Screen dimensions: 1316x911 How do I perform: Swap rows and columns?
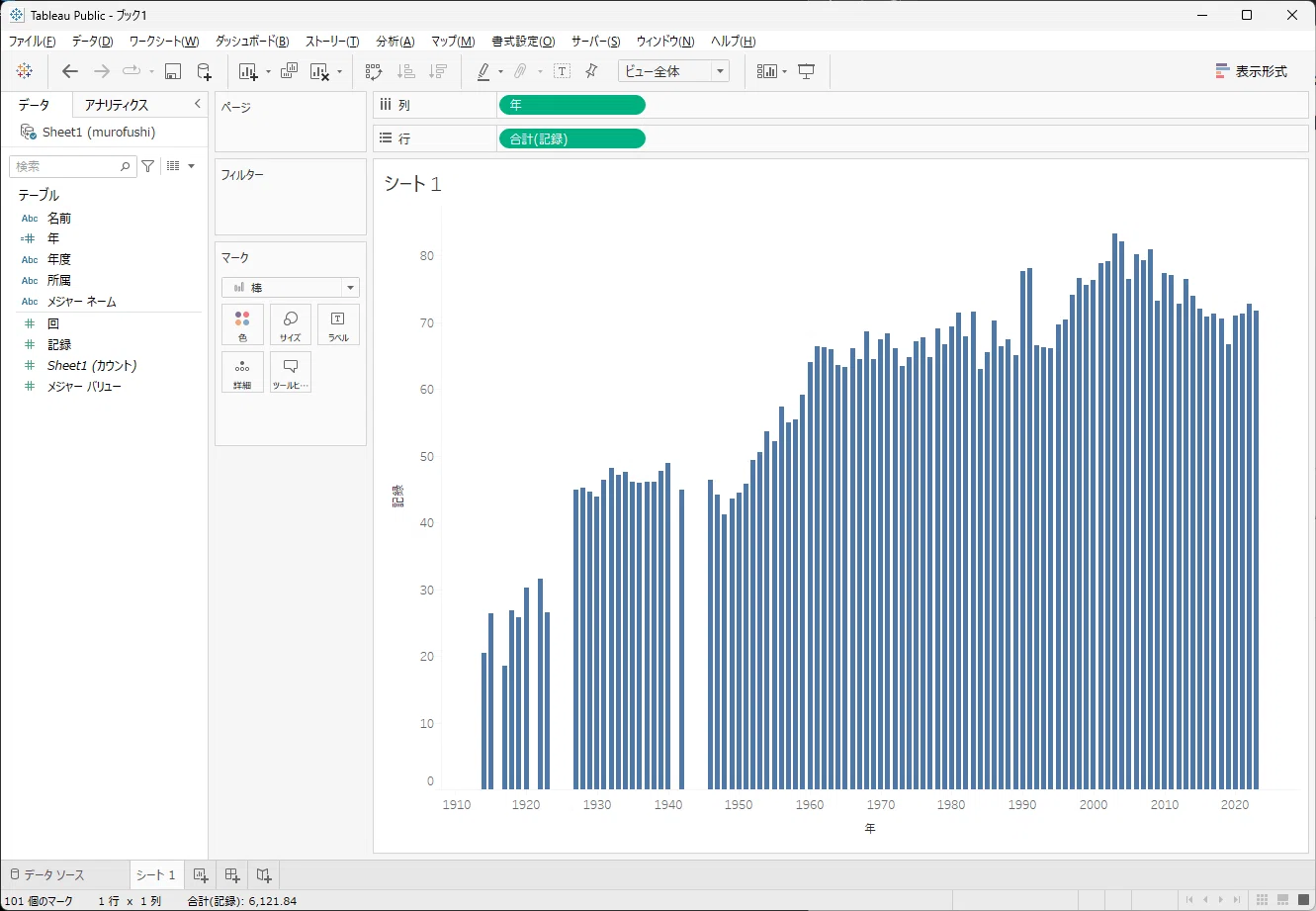(374, 71)
